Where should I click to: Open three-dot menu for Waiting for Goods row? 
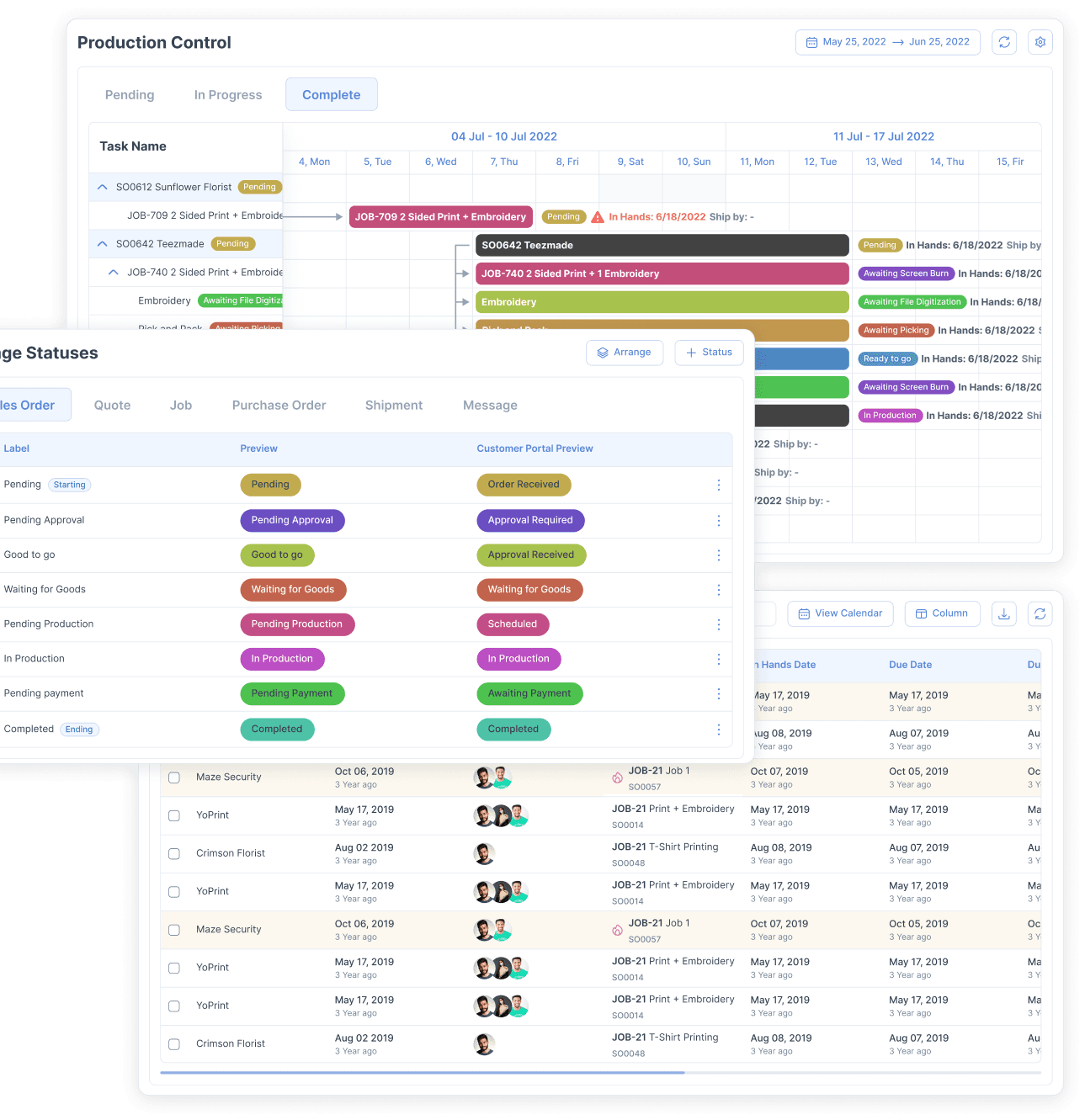point(718,590)
